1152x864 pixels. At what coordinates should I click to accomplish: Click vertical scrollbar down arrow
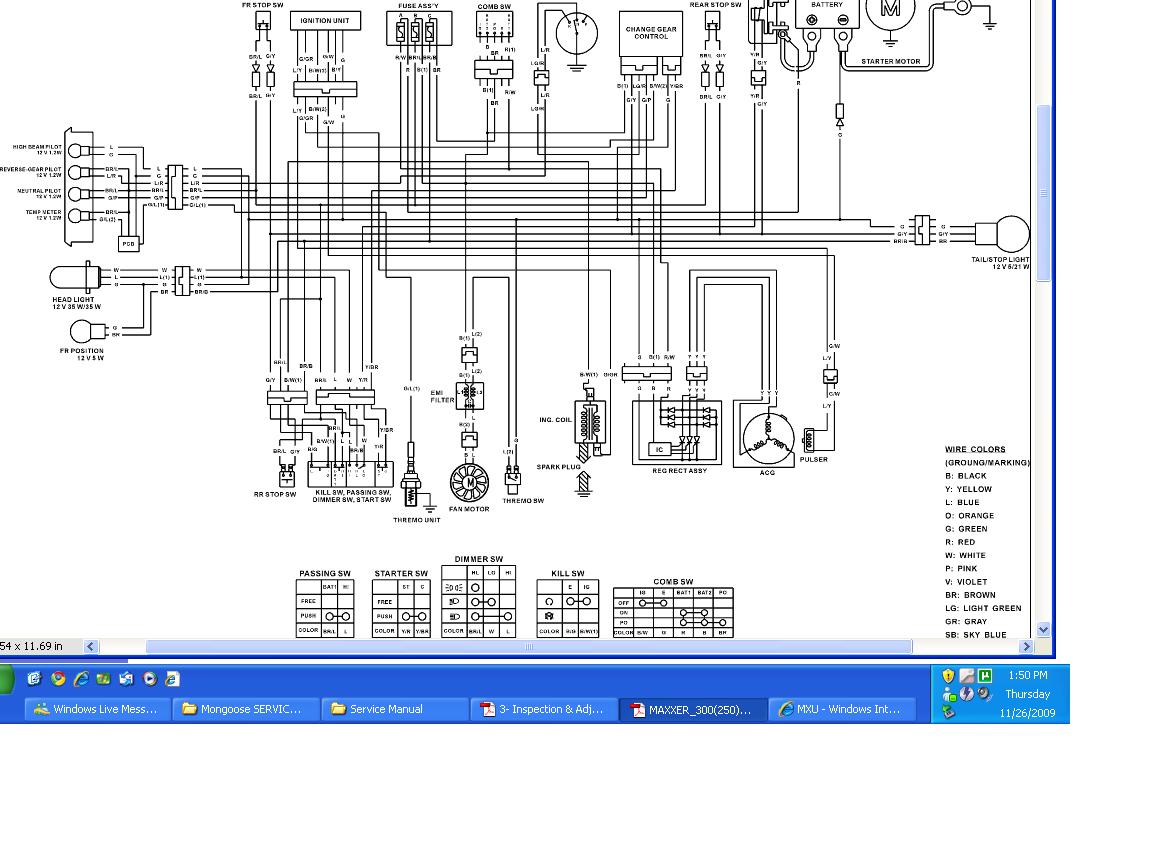(1043, 630)
